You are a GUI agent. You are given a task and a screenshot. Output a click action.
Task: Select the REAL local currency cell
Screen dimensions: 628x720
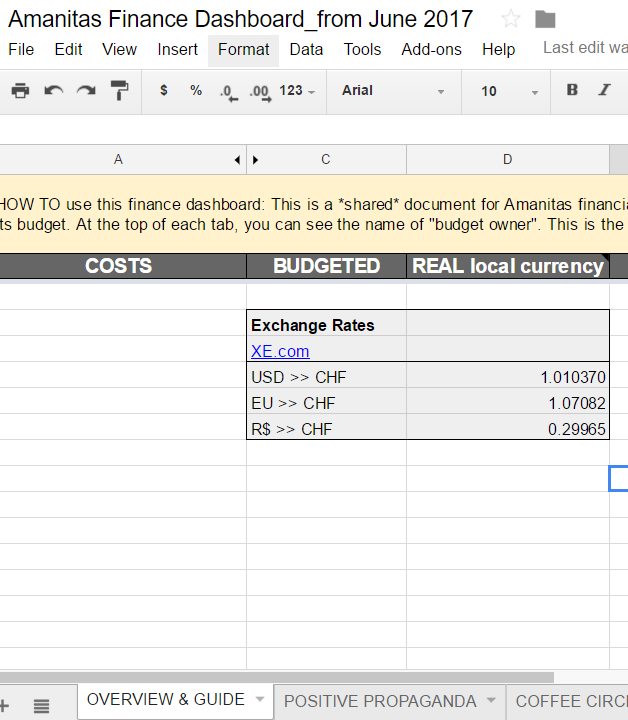(x=508, y=266)
